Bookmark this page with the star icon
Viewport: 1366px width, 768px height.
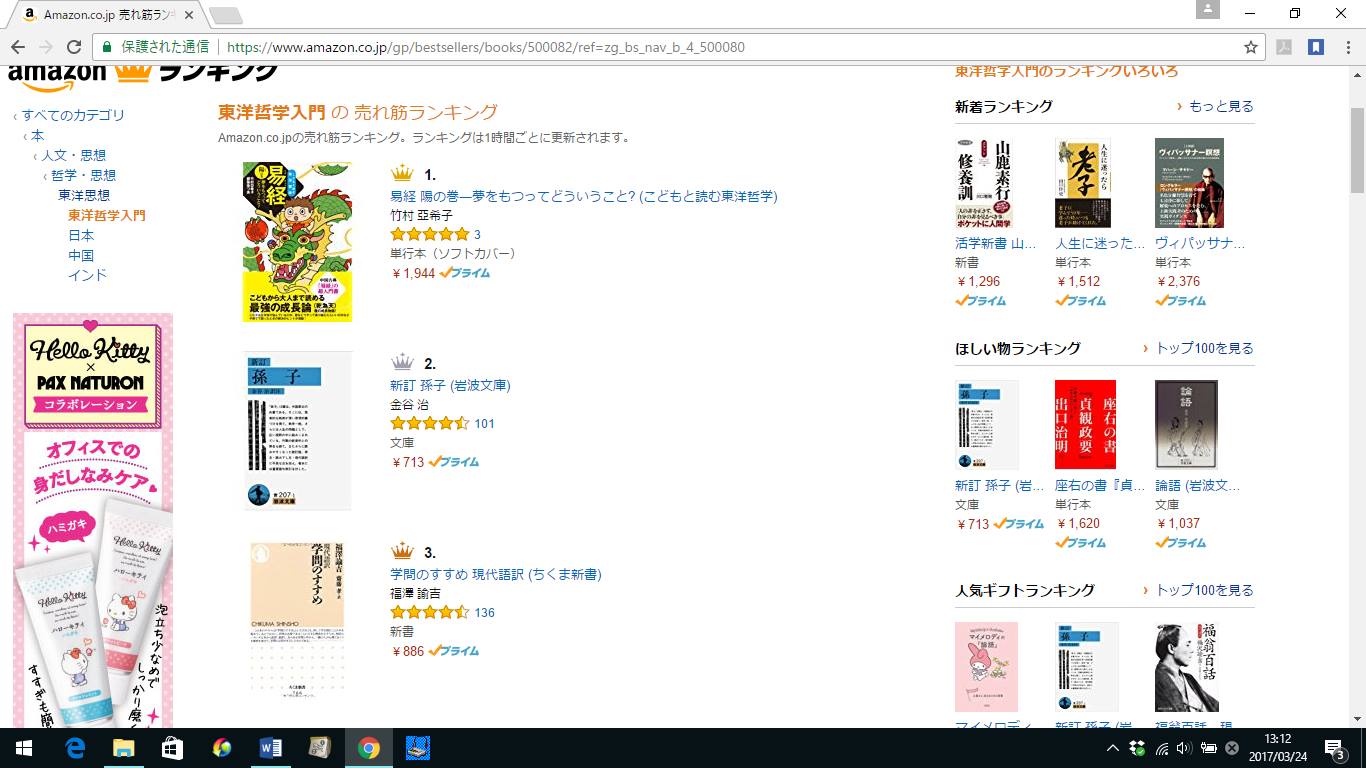tap(1250, 47)
